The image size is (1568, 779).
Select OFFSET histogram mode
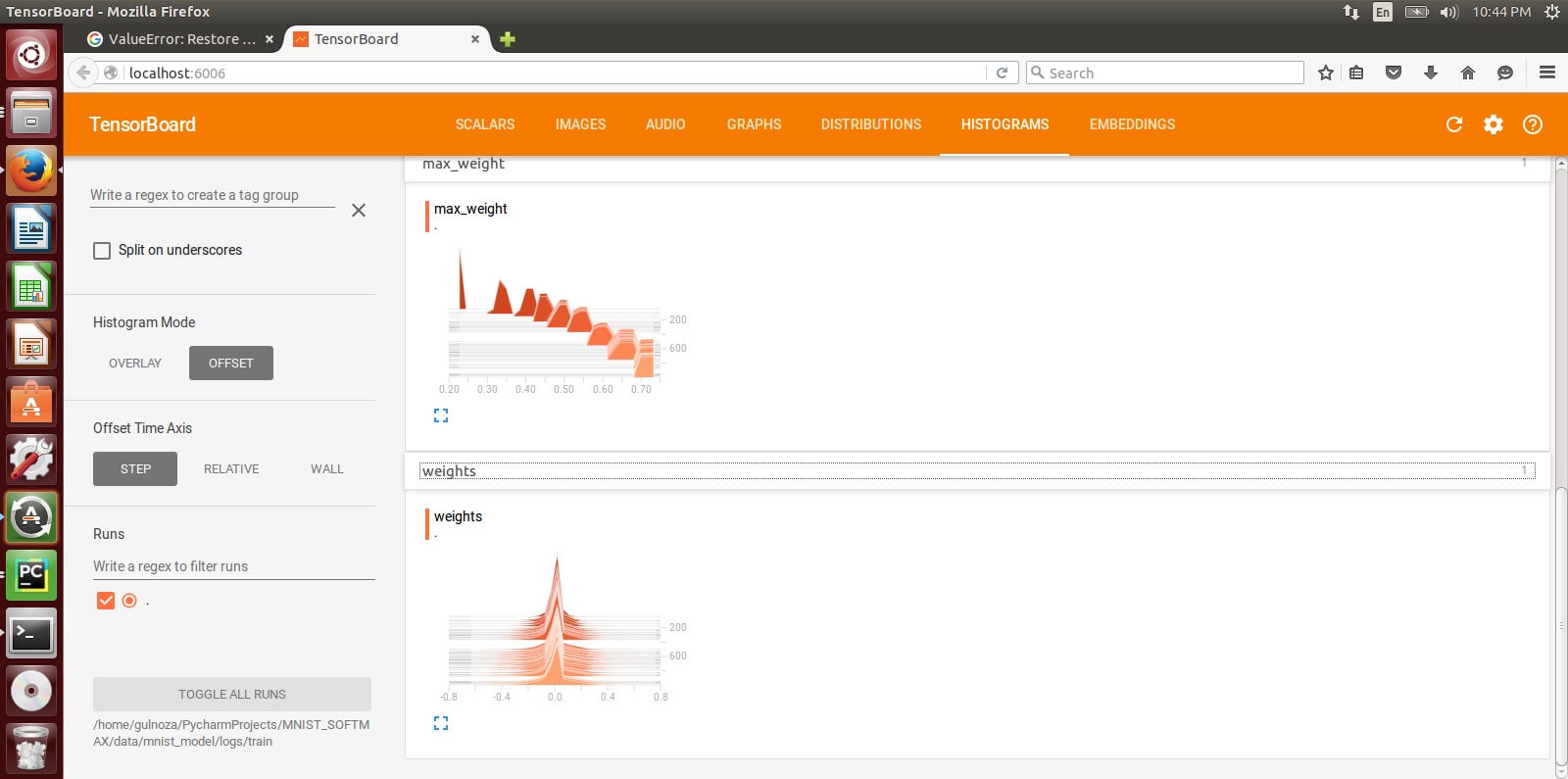tap(231, 364)
